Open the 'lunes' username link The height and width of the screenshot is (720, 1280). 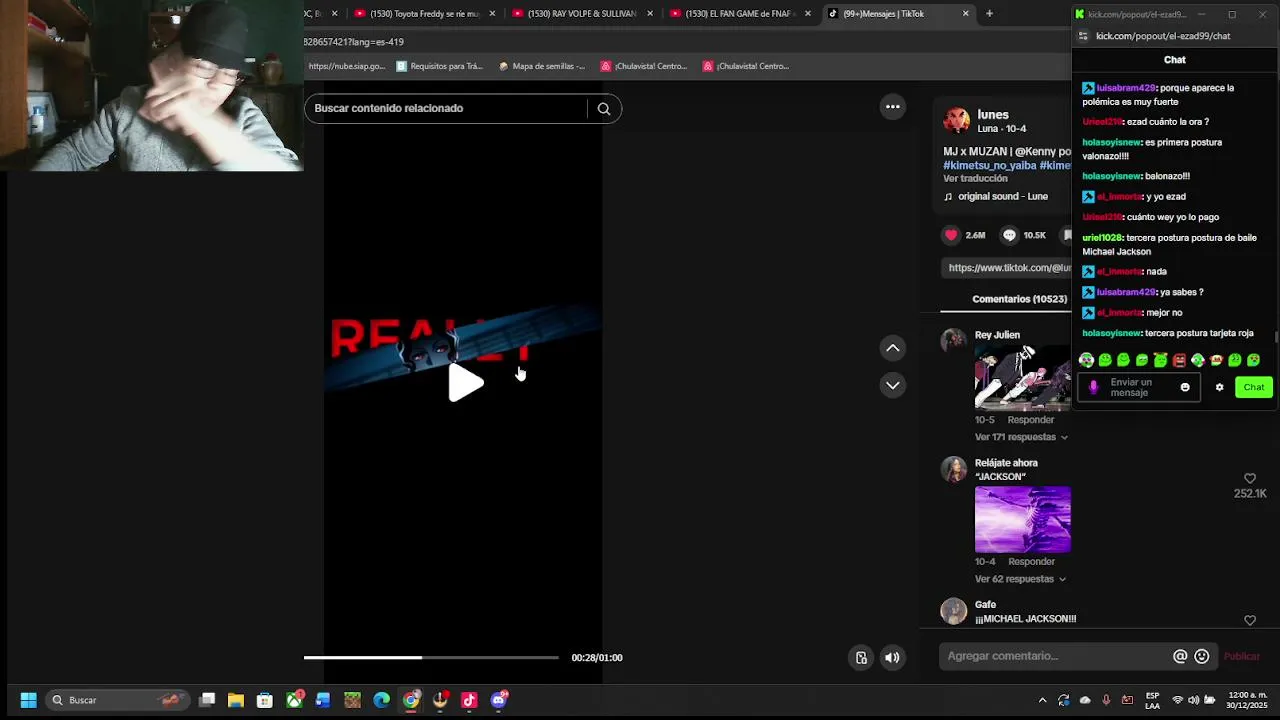pos(993,115)
